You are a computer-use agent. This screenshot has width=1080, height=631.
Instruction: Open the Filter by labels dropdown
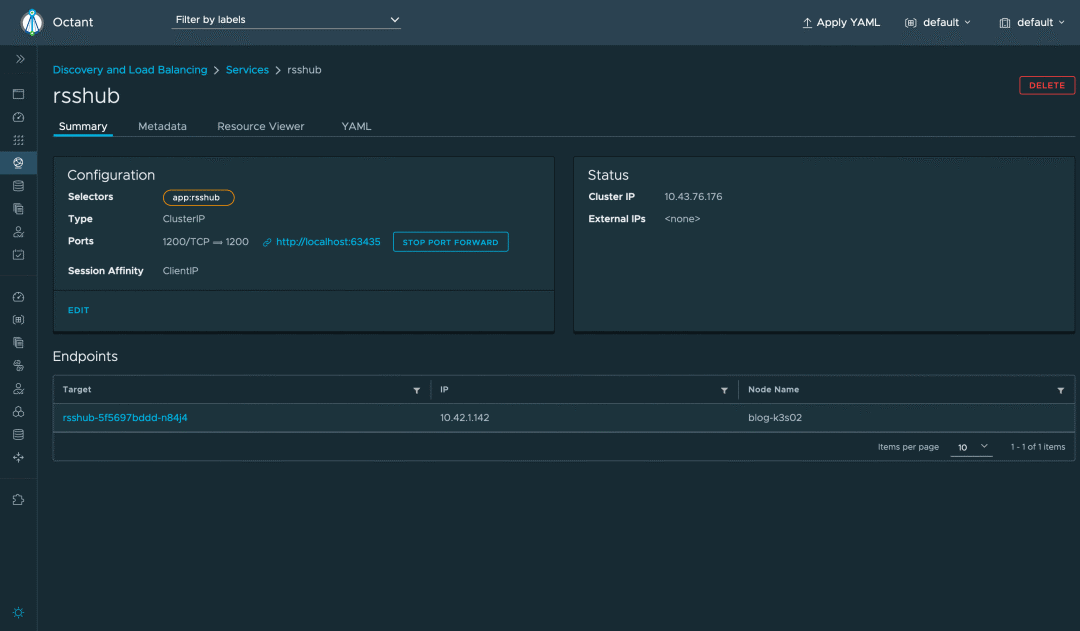[x=286, y=20]
